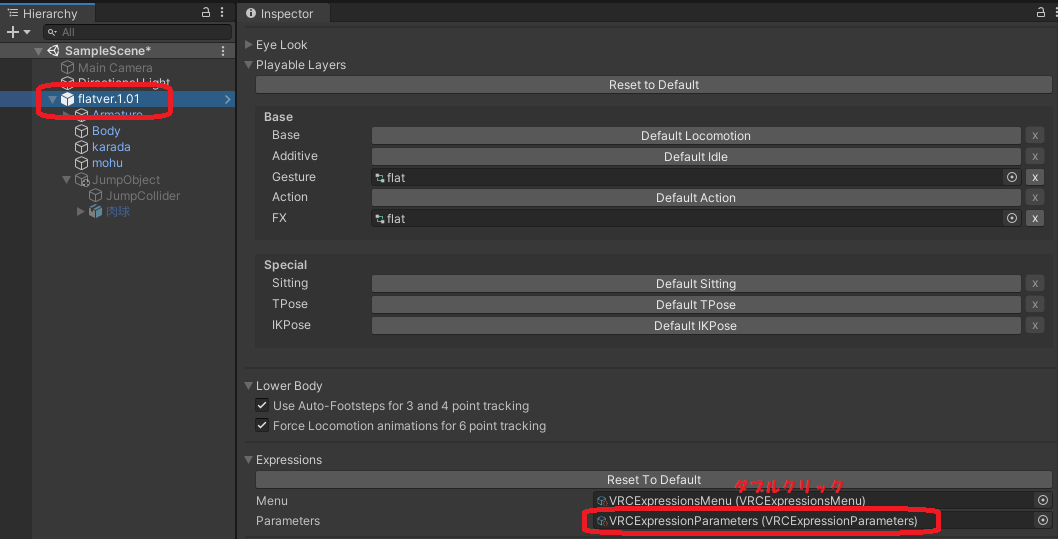
Task: Collapse the Expressions section
Action: [x=248, y=460]
